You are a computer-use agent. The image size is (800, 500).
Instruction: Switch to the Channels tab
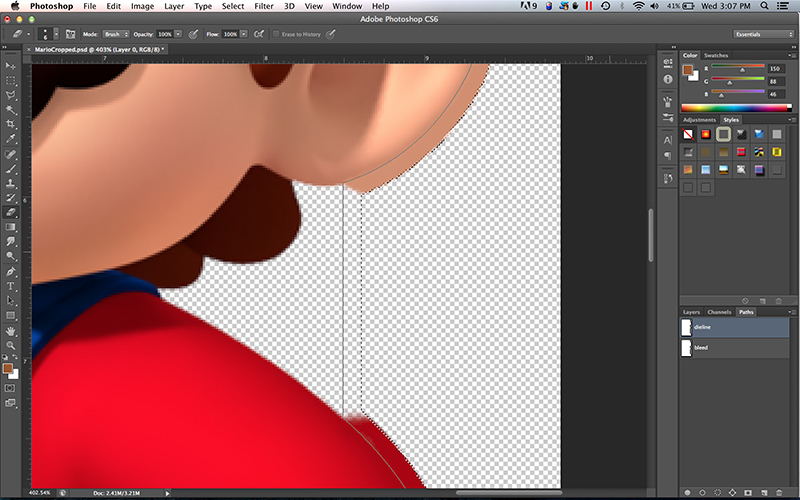tap(719, 312)
